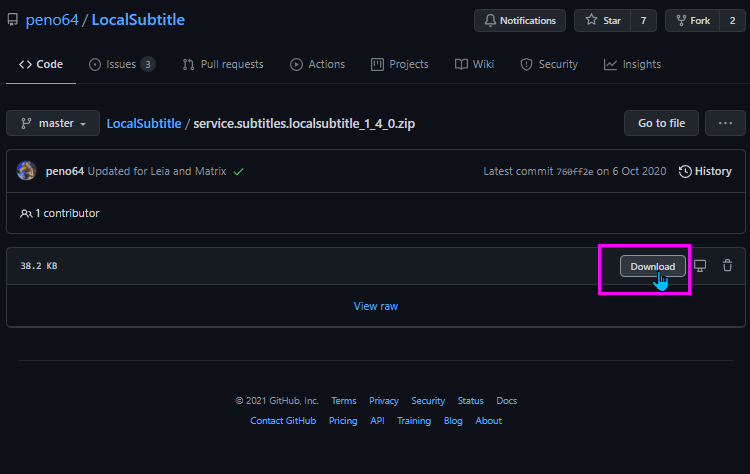Click the peno64 avatar image
The height and width of the screenshot is (474, 750).
pos(26,171)
